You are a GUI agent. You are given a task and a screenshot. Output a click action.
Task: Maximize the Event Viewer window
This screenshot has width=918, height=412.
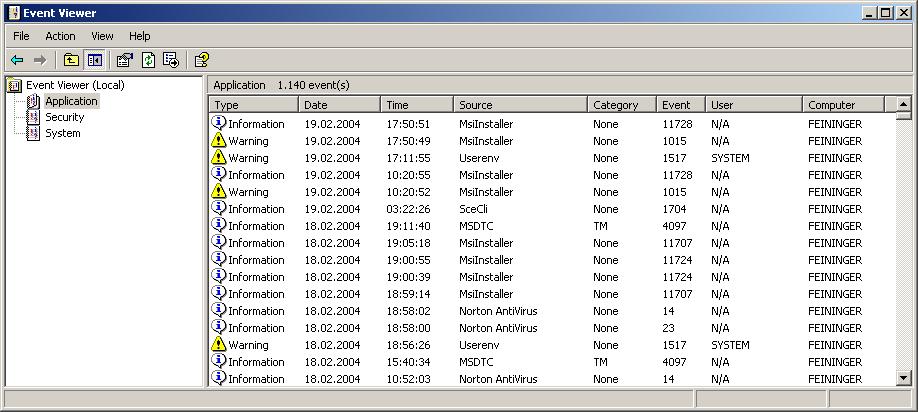[x=885, y=12]
